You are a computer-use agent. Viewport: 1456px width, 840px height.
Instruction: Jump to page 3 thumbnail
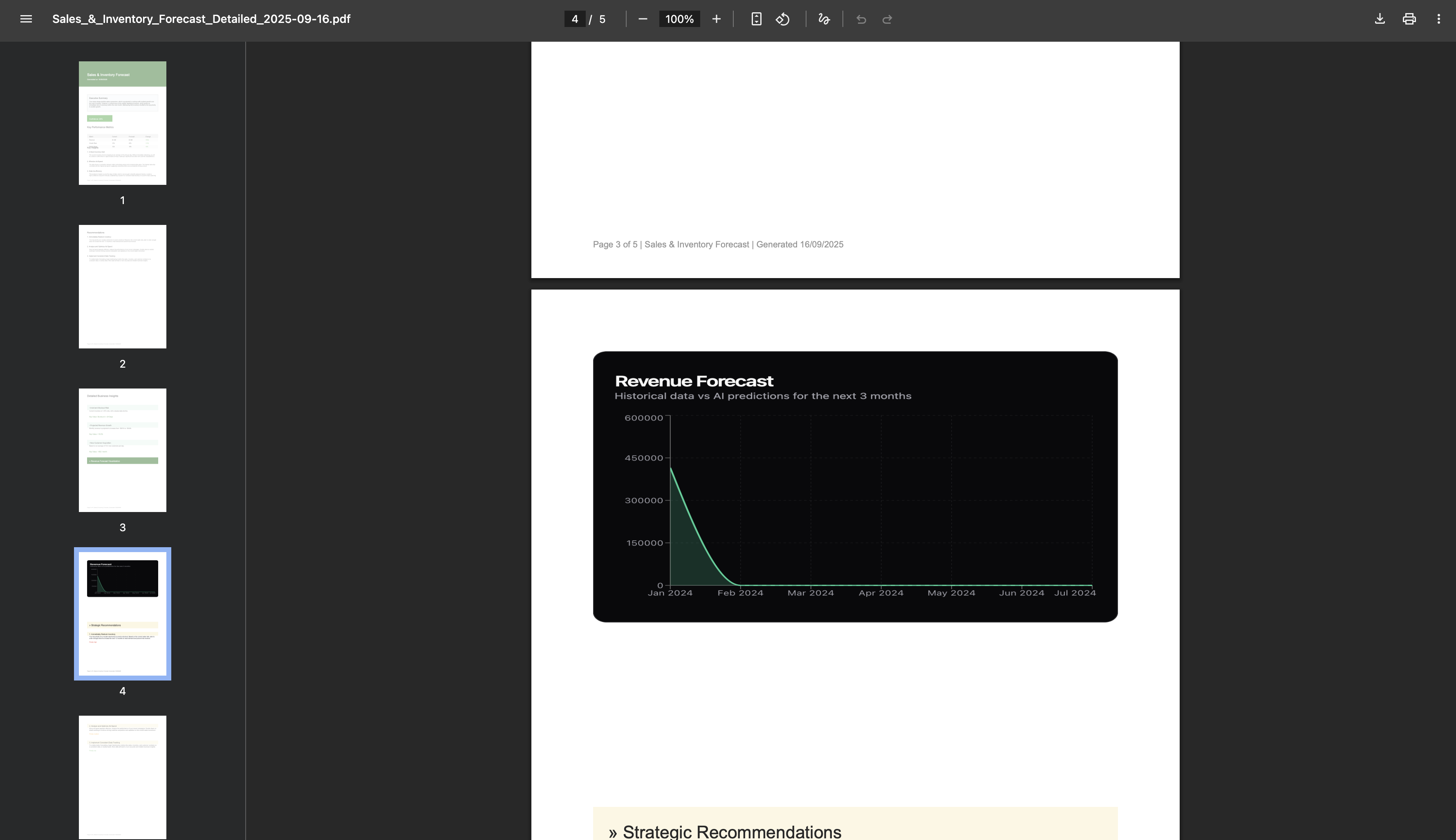(122, 450)
